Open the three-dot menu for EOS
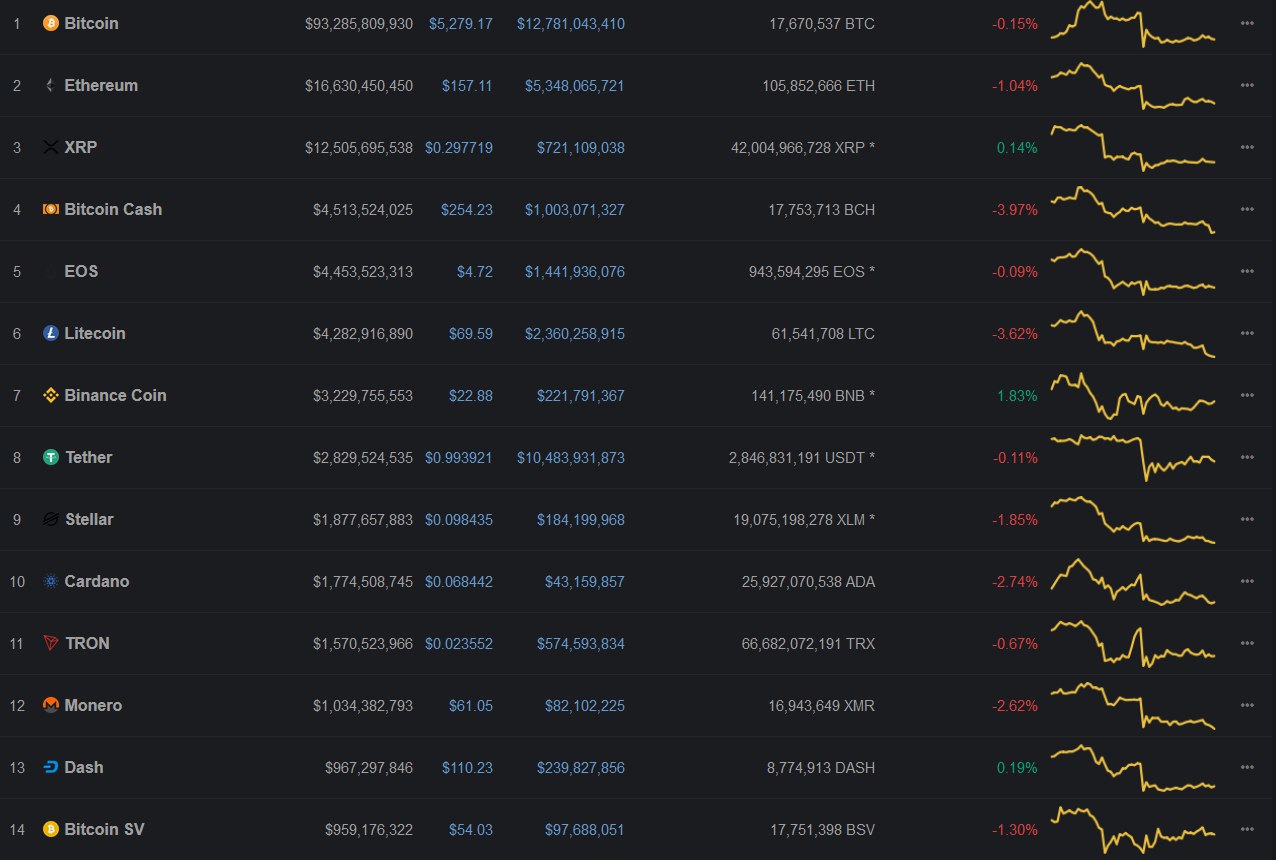 pos(1247,271)
